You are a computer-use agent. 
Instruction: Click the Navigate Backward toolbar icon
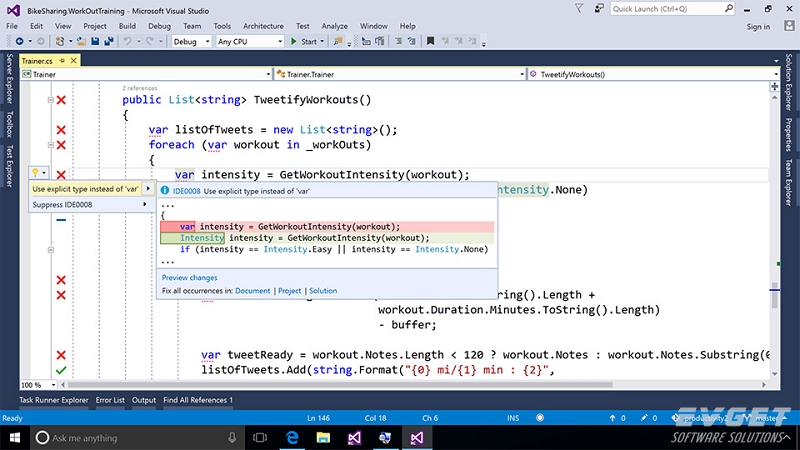[19, 41]
